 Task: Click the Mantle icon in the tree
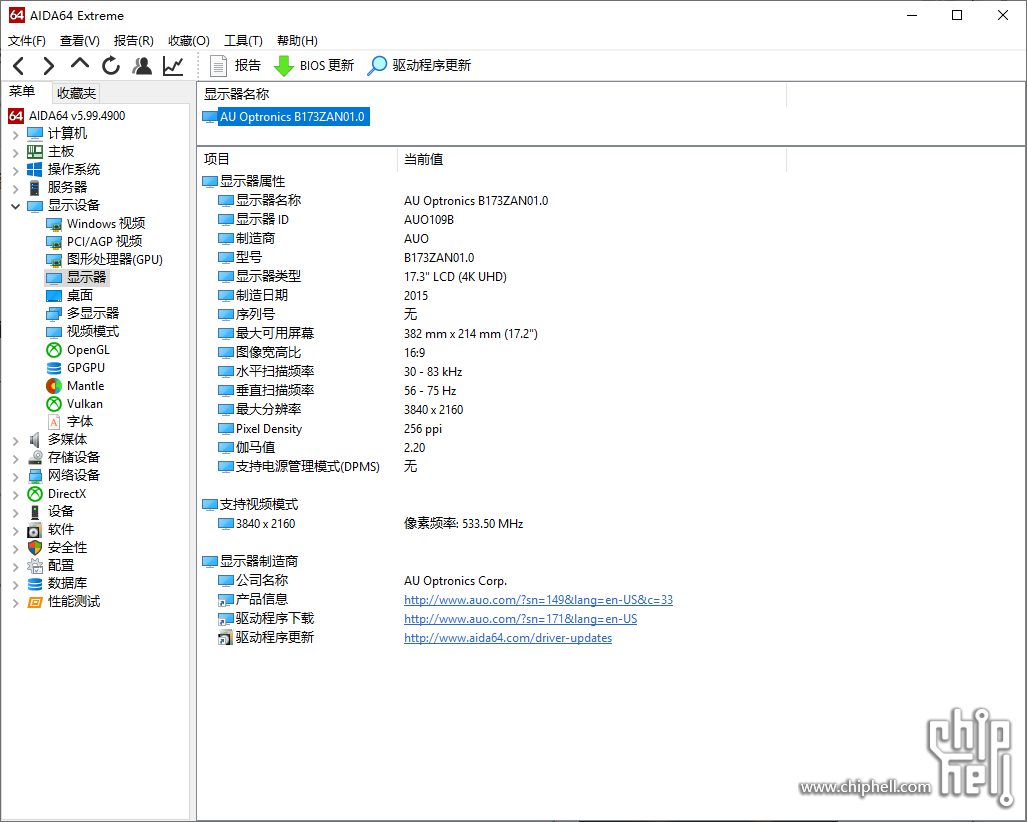coord(54,386)
